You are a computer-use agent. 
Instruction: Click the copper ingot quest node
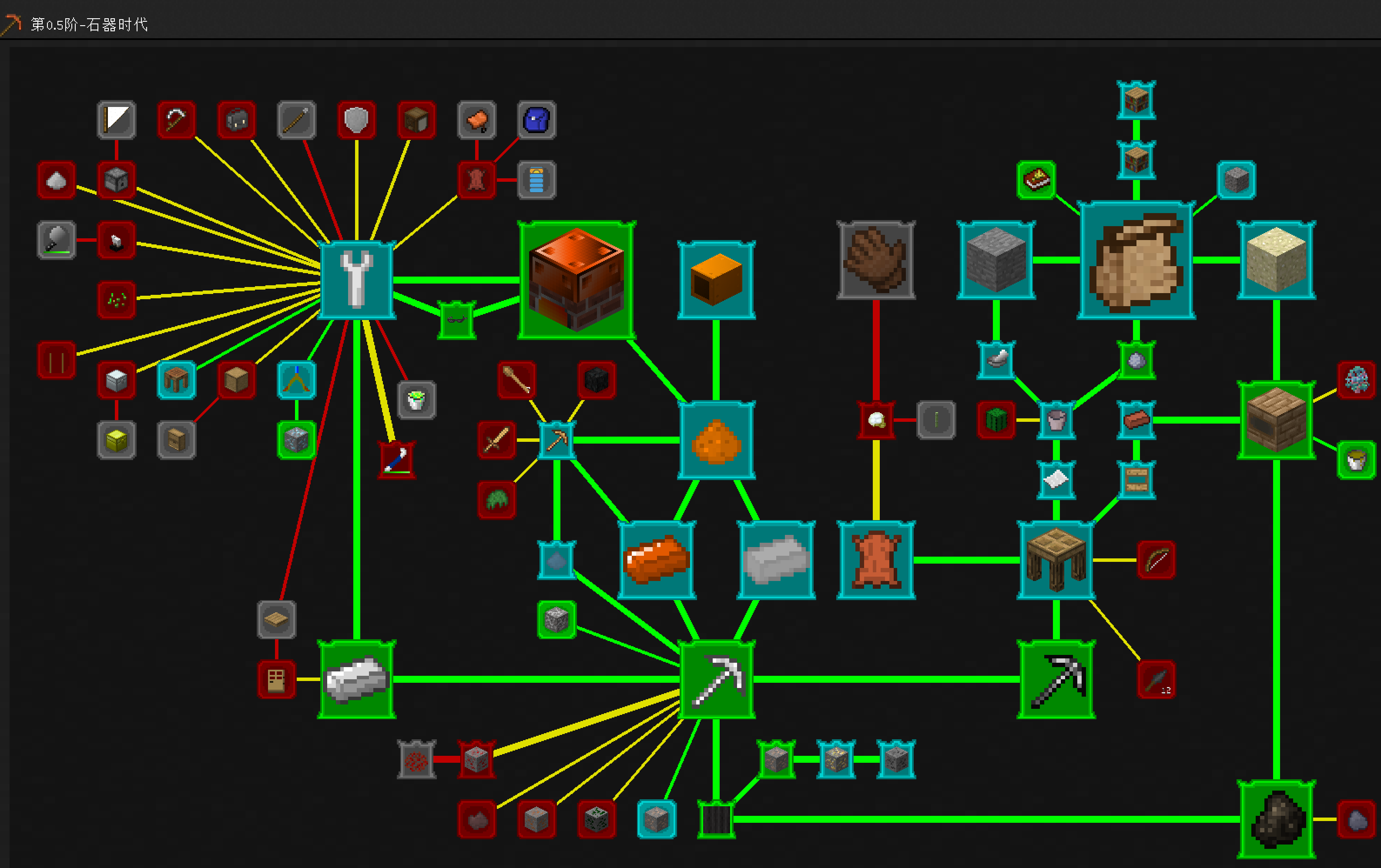[x=657, y=560]
